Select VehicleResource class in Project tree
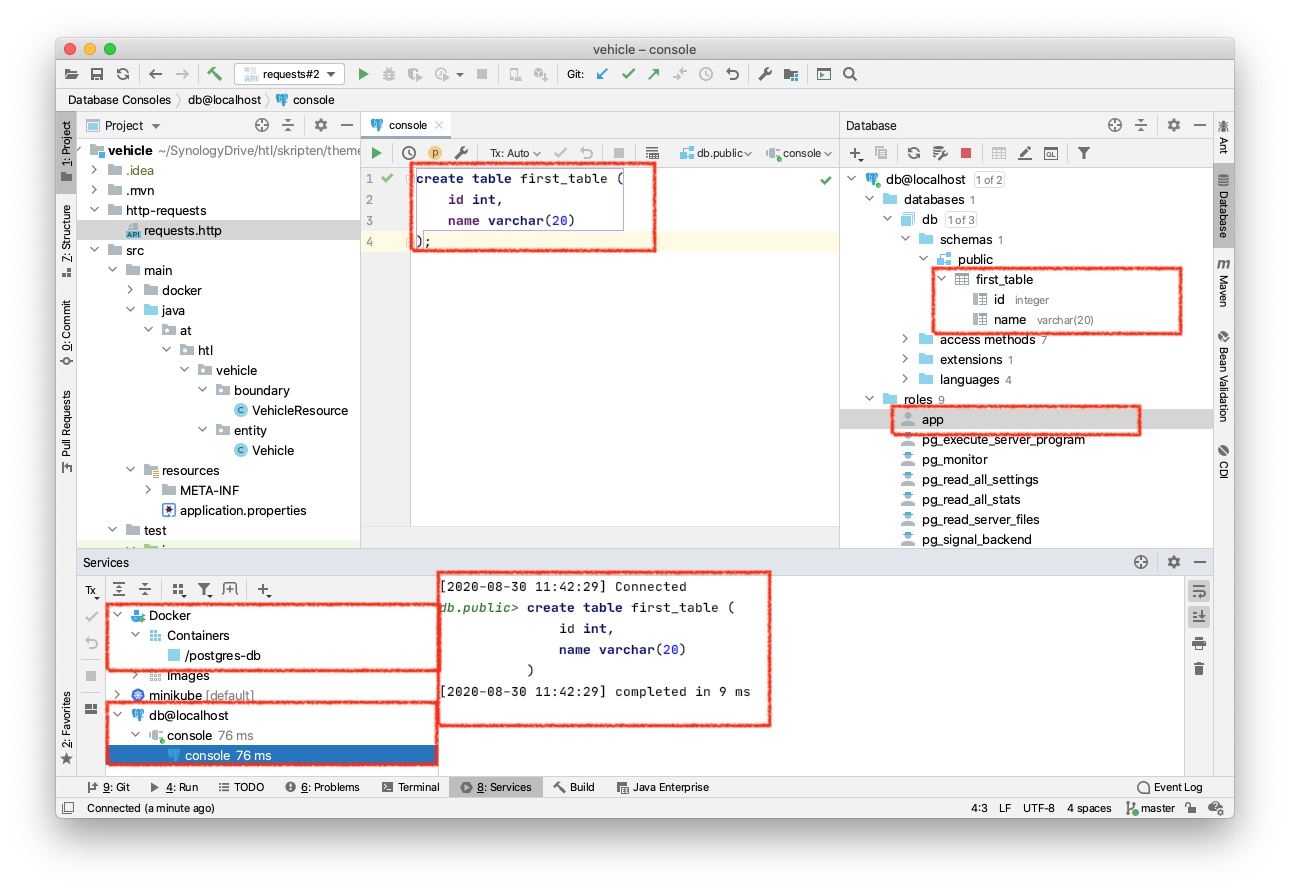1290x892 pixels. click(300, 410)
